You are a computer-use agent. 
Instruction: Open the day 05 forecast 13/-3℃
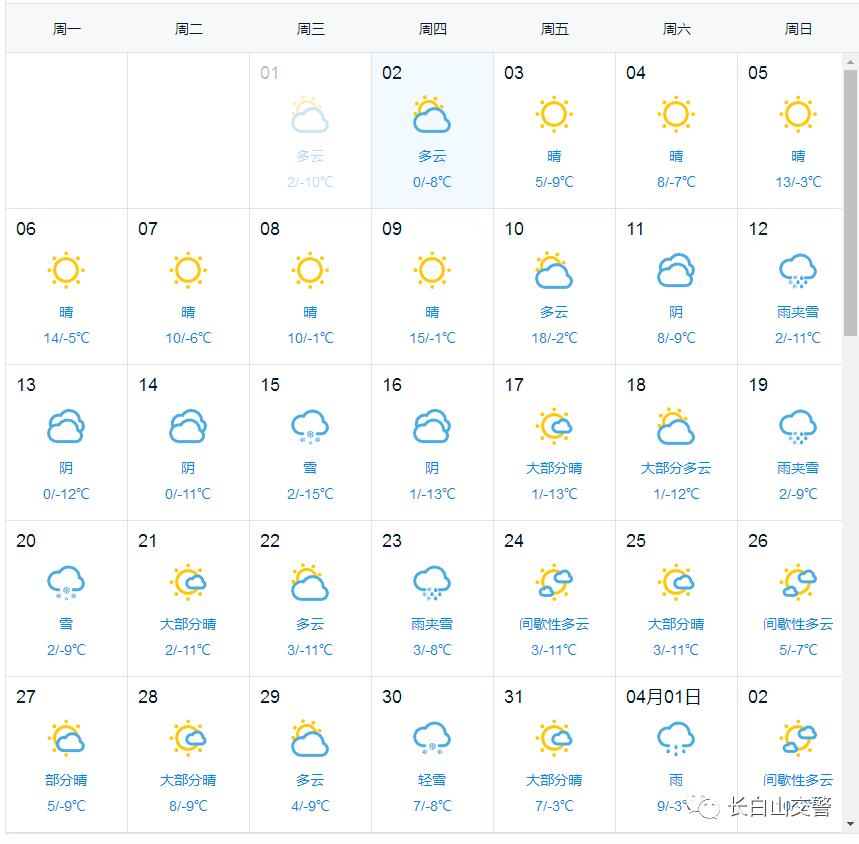point(798,182)
